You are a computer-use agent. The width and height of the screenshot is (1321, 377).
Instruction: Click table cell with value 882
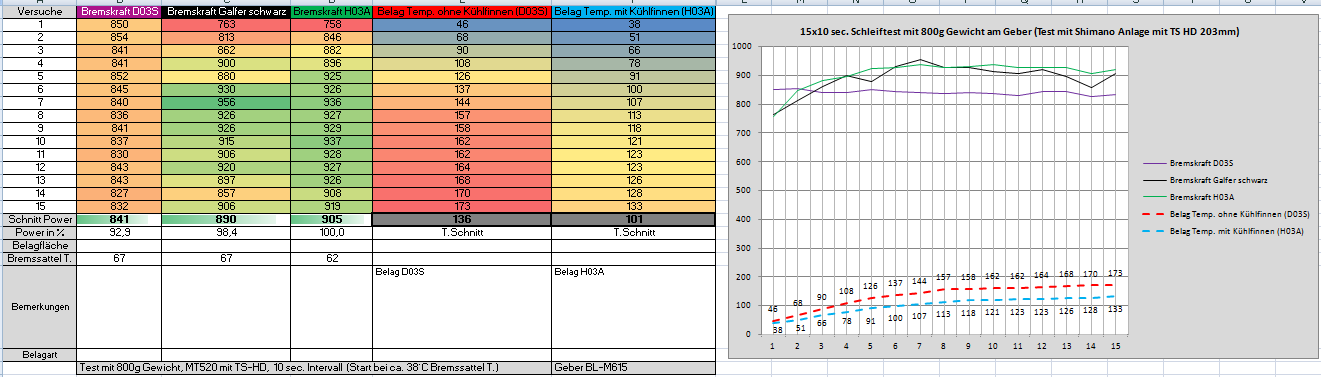331,50
